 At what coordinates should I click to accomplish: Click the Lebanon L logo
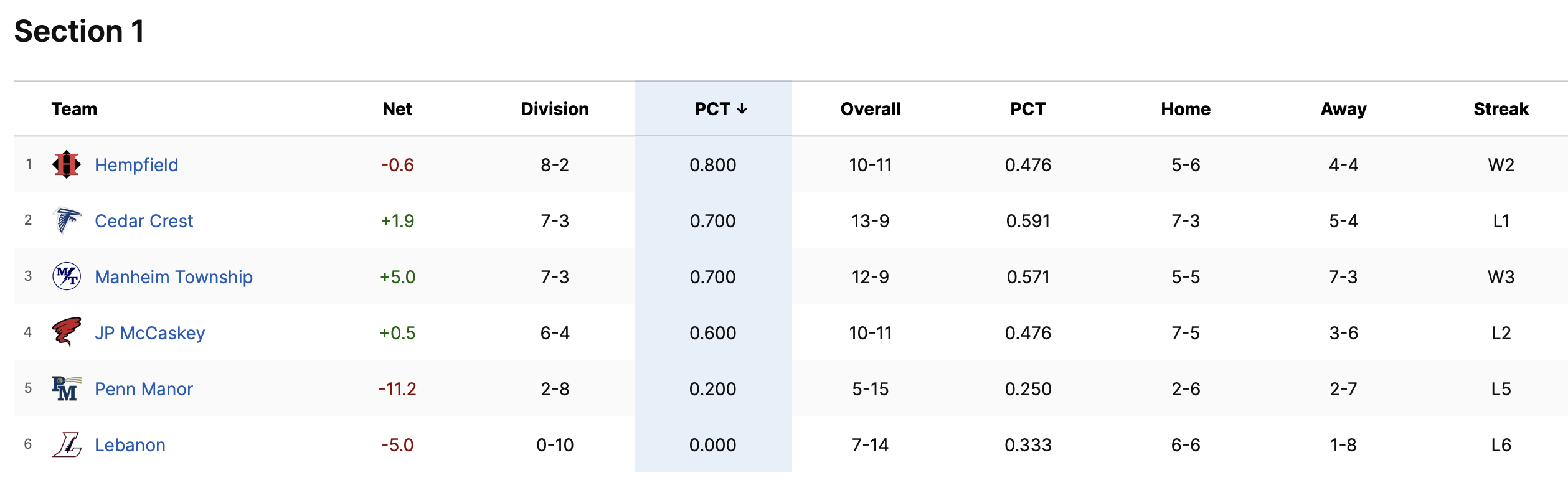tap(67, 444)
